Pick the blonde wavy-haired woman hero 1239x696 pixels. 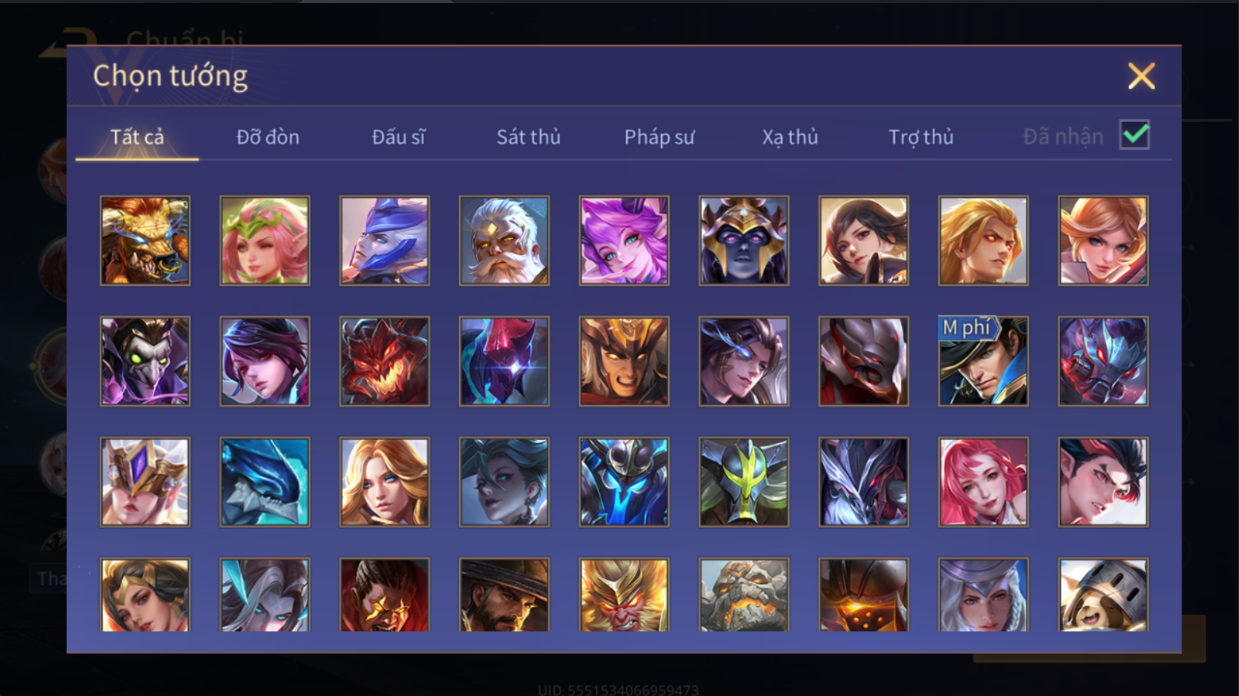384,482
